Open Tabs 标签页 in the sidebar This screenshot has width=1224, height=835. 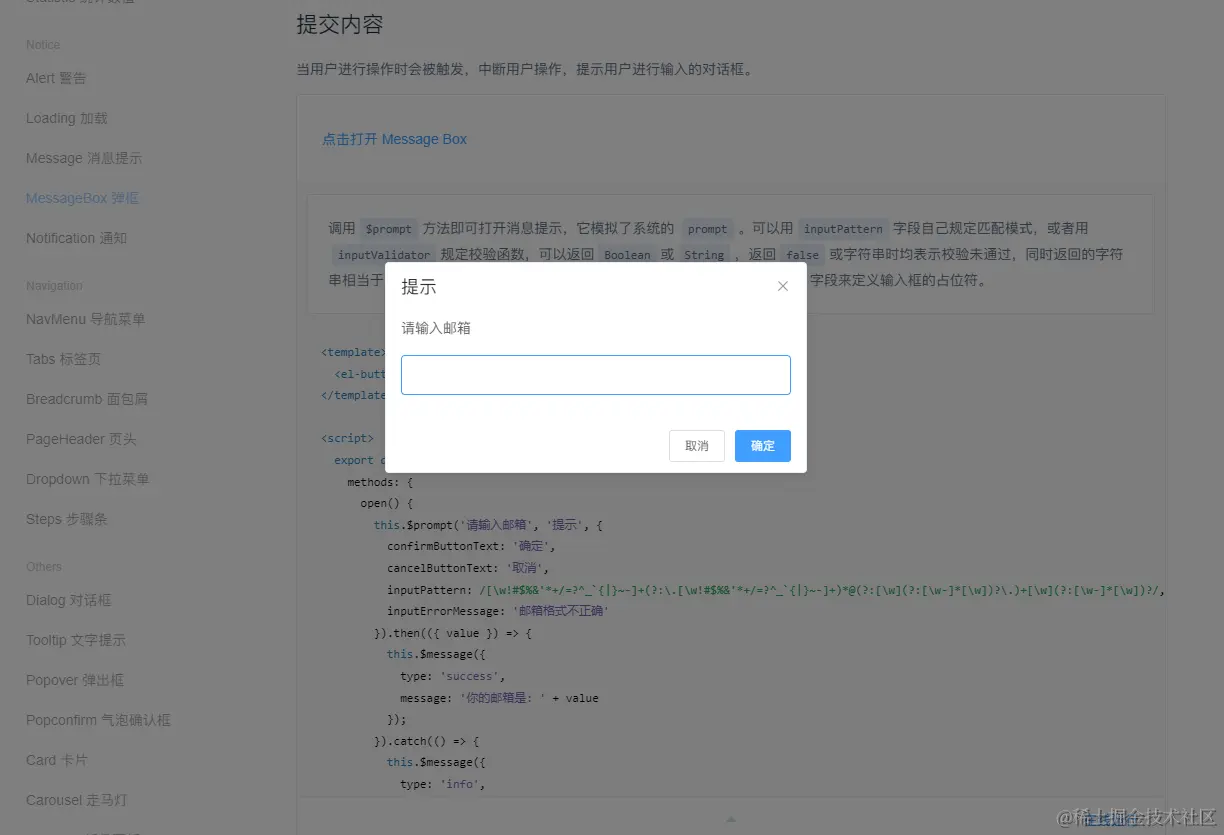tap(63, 359)
